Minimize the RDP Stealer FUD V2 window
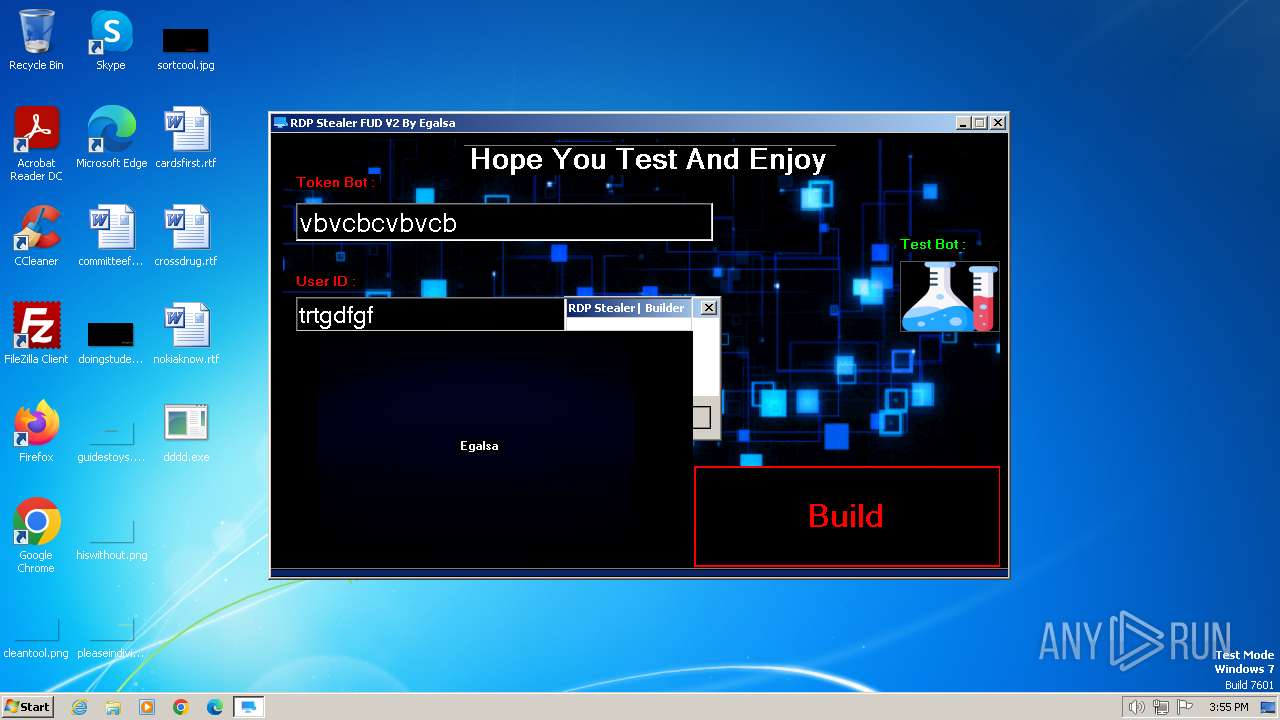 coord(963,123)
